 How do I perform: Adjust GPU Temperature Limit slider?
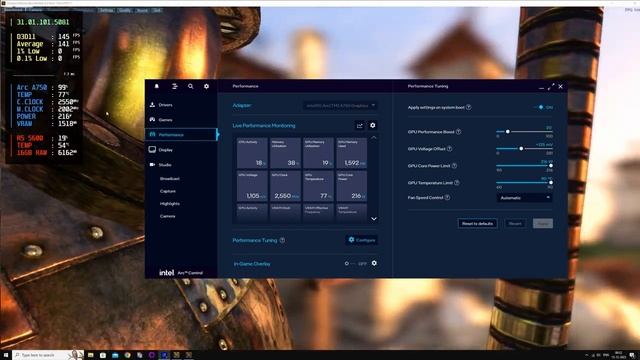(x=524, y=182)
